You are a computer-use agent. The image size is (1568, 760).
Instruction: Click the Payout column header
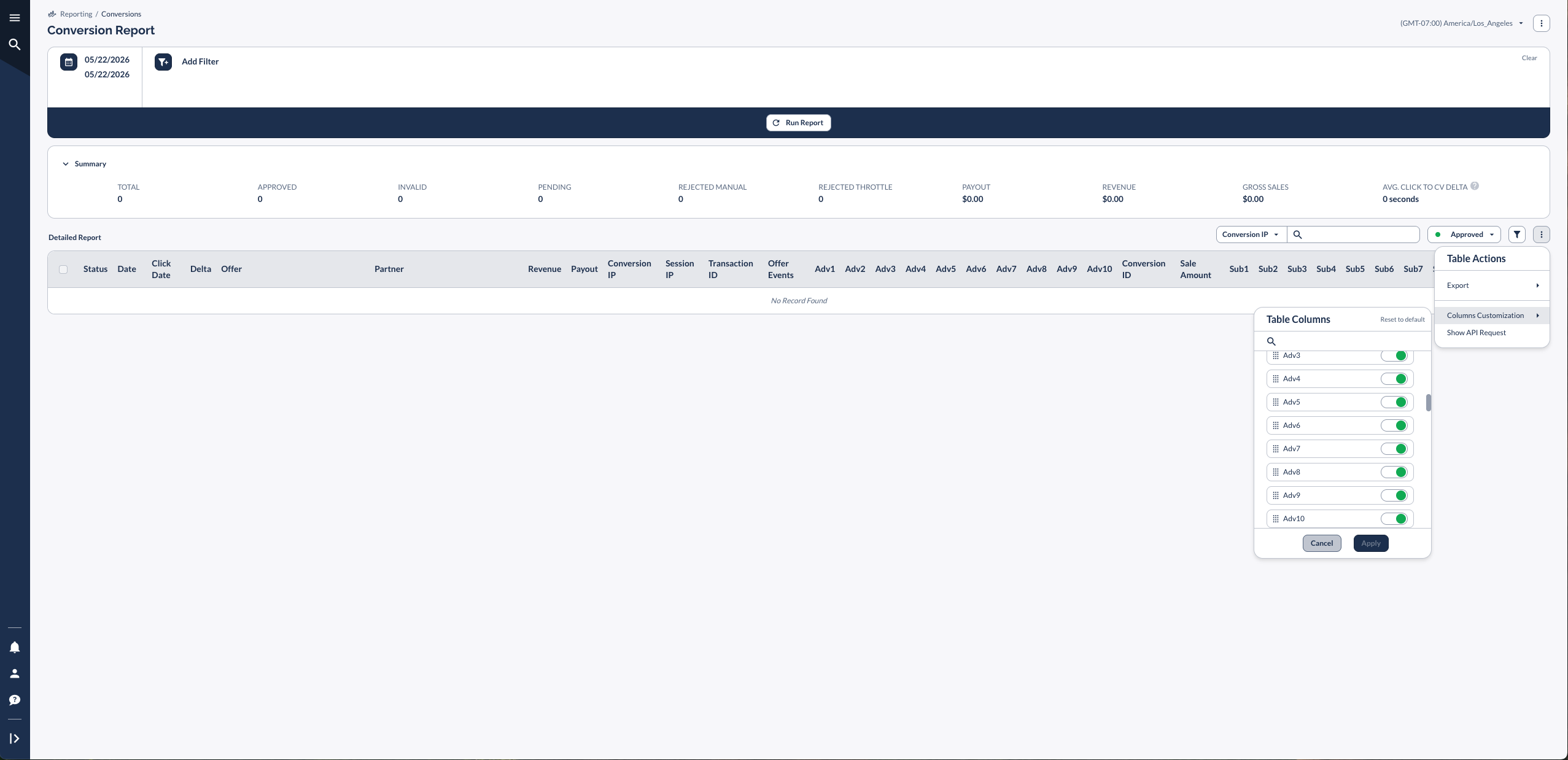click(x=584, y=269)
